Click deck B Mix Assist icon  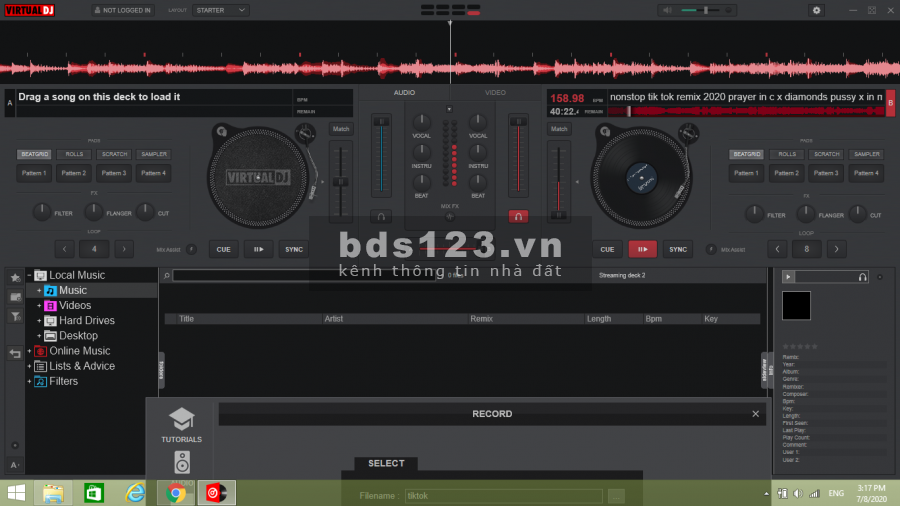(x=711, y=250)
